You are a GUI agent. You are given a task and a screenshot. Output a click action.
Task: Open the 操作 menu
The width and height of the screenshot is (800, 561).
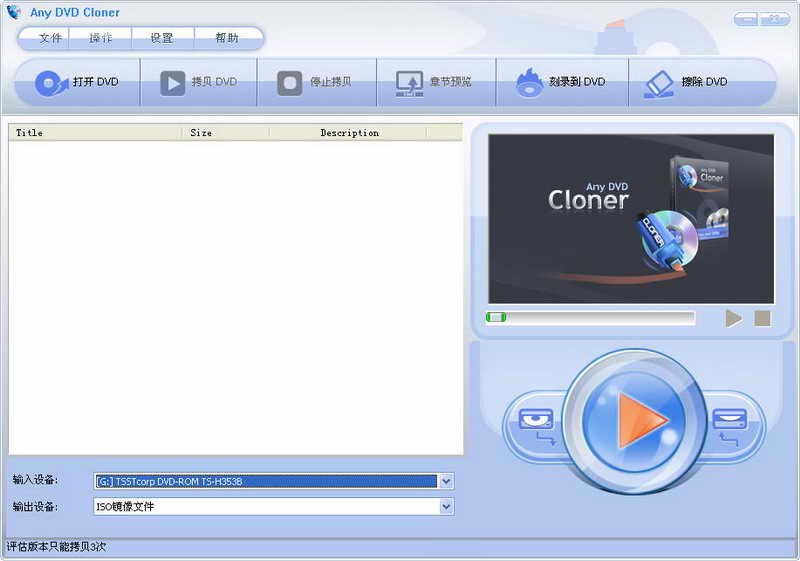(100, 38)
